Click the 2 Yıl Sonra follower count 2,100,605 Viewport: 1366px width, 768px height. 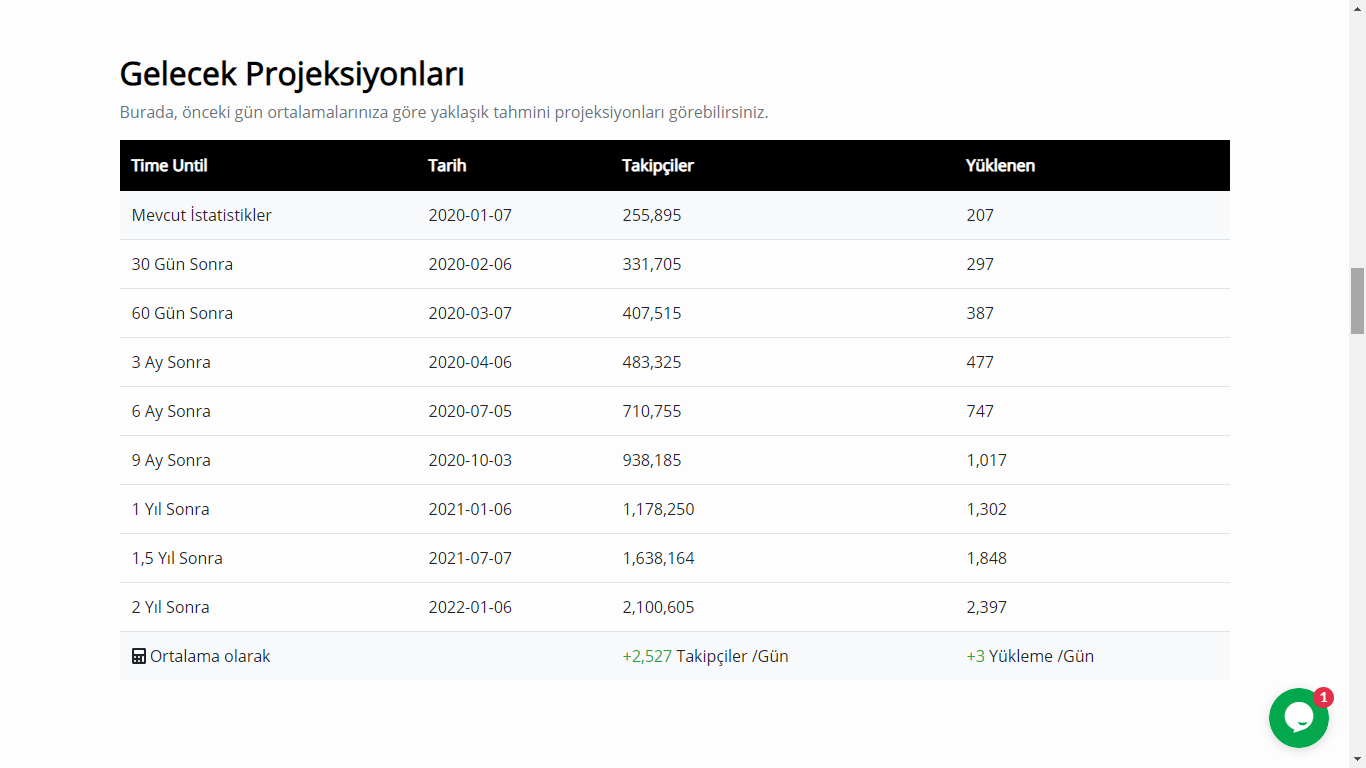[658, 607]
